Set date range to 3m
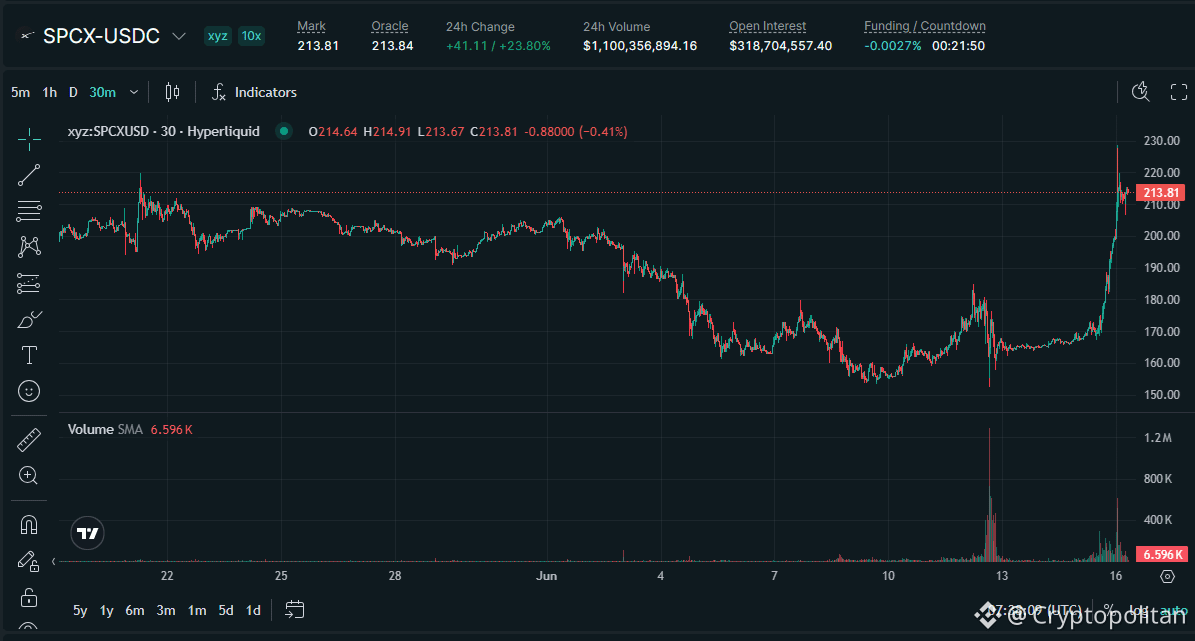 pos(166,611)
